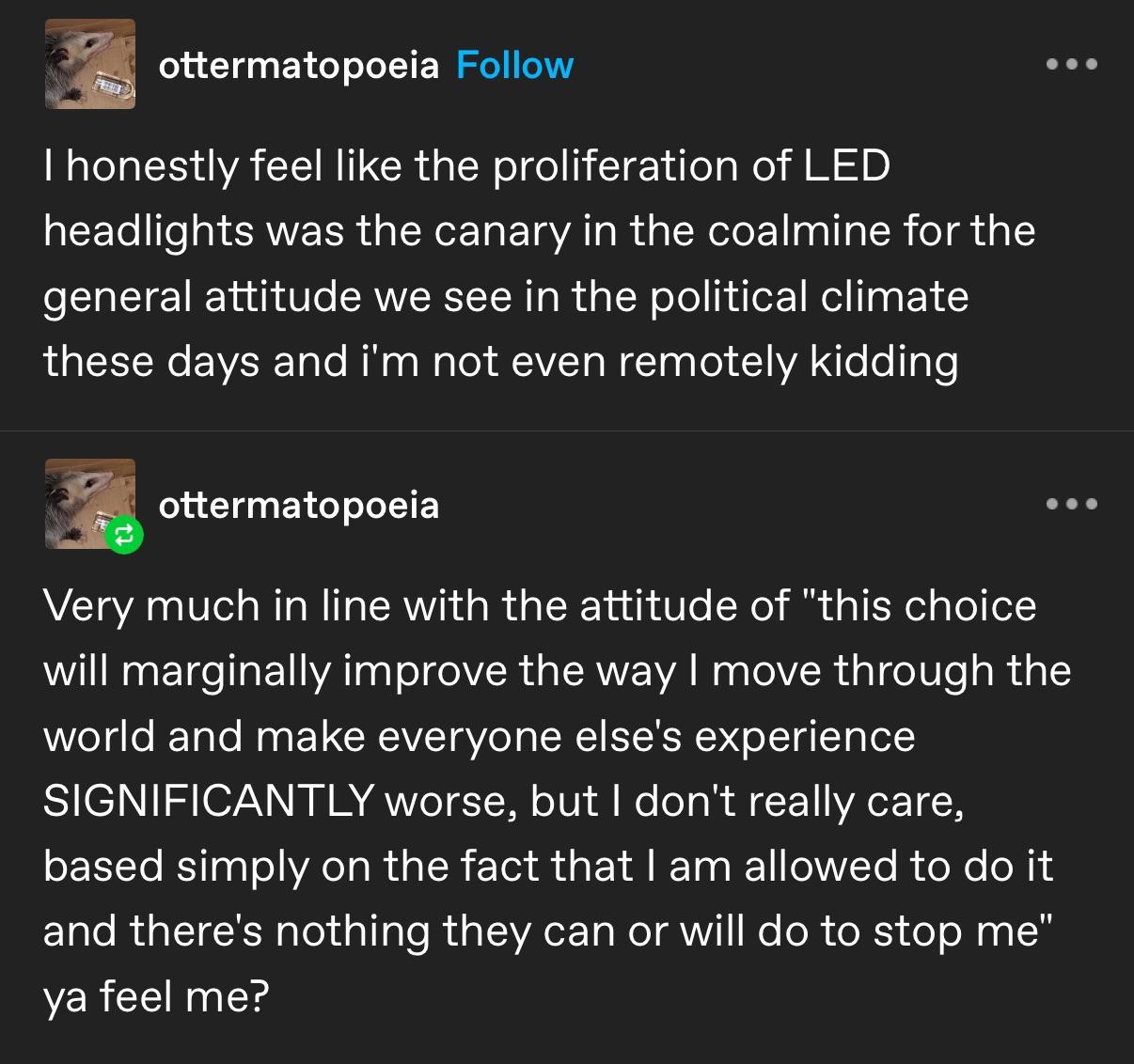1134x1064 pixels.
Task: Follow the ottermatopoeia blog
Action: coord(514,65)
